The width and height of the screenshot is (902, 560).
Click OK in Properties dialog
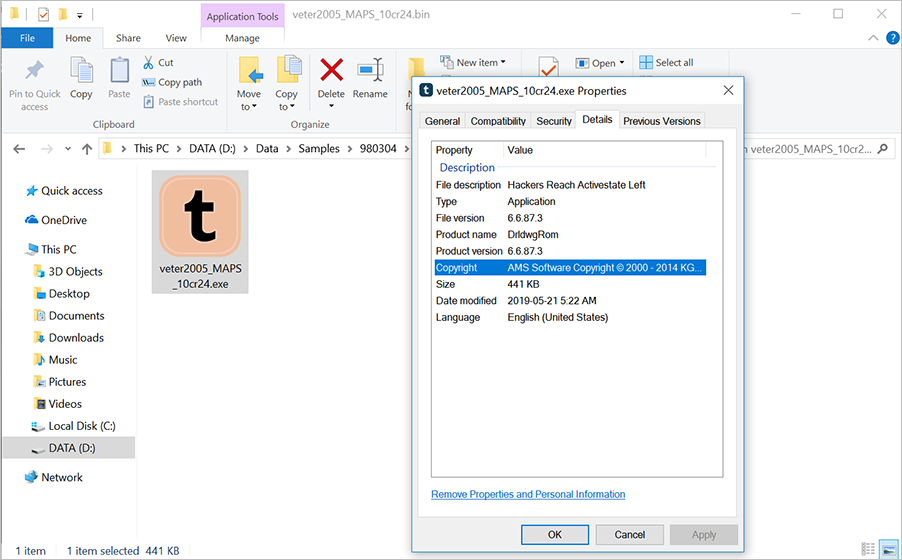coord(555,535)
